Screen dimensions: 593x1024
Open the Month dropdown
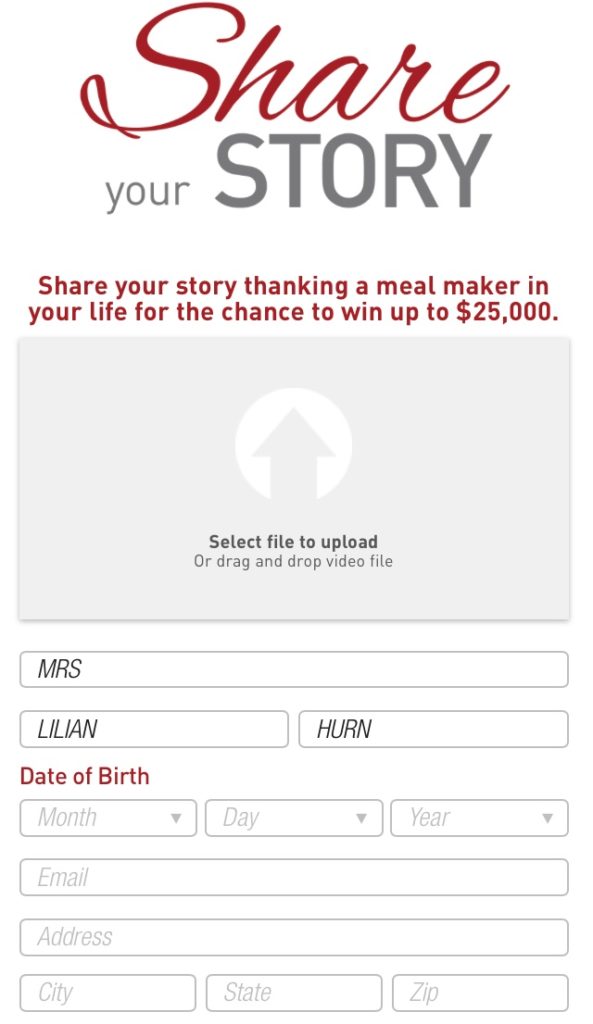click(108, 818)
